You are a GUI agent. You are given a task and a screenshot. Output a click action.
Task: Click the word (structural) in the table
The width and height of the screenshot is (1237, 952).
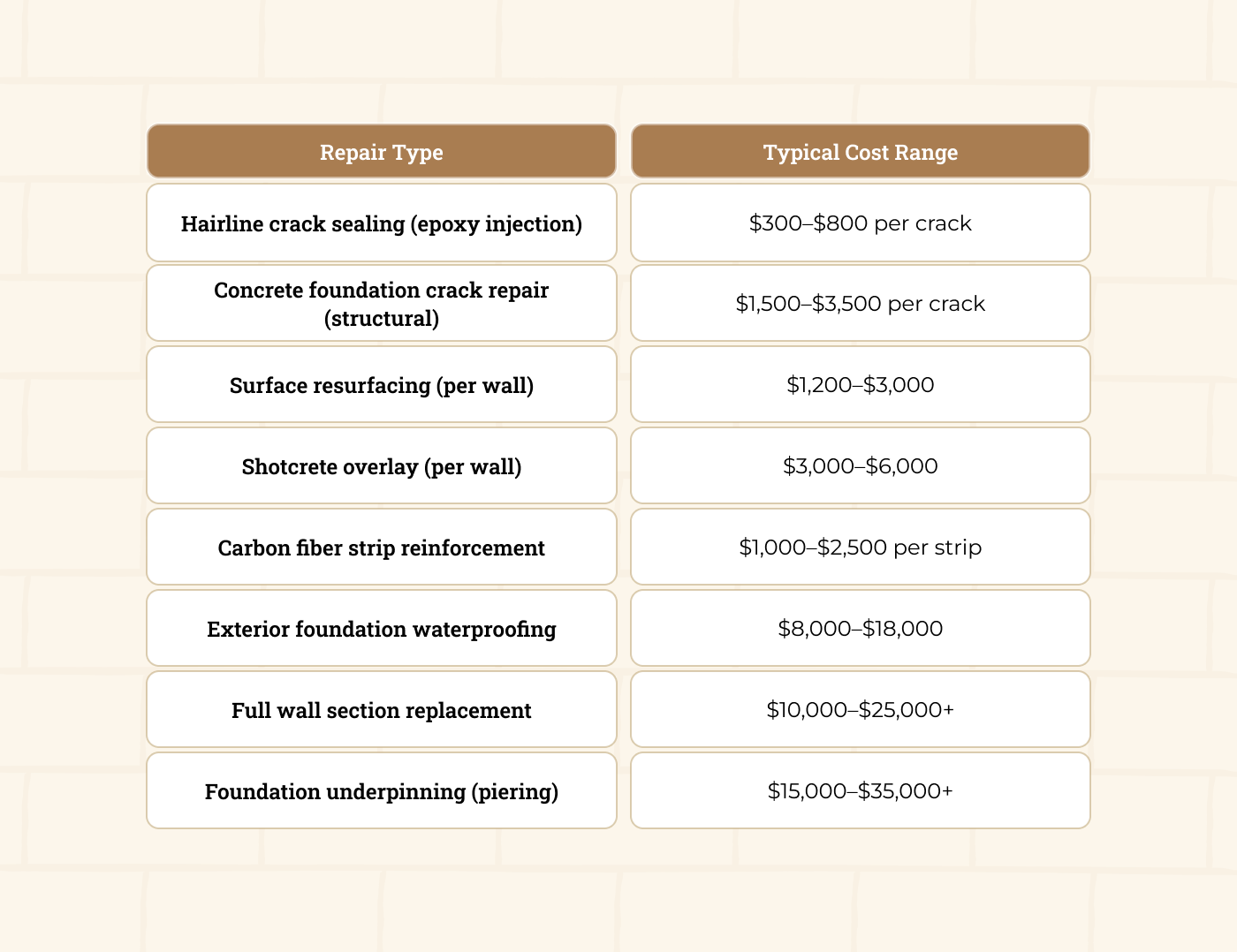381,319
